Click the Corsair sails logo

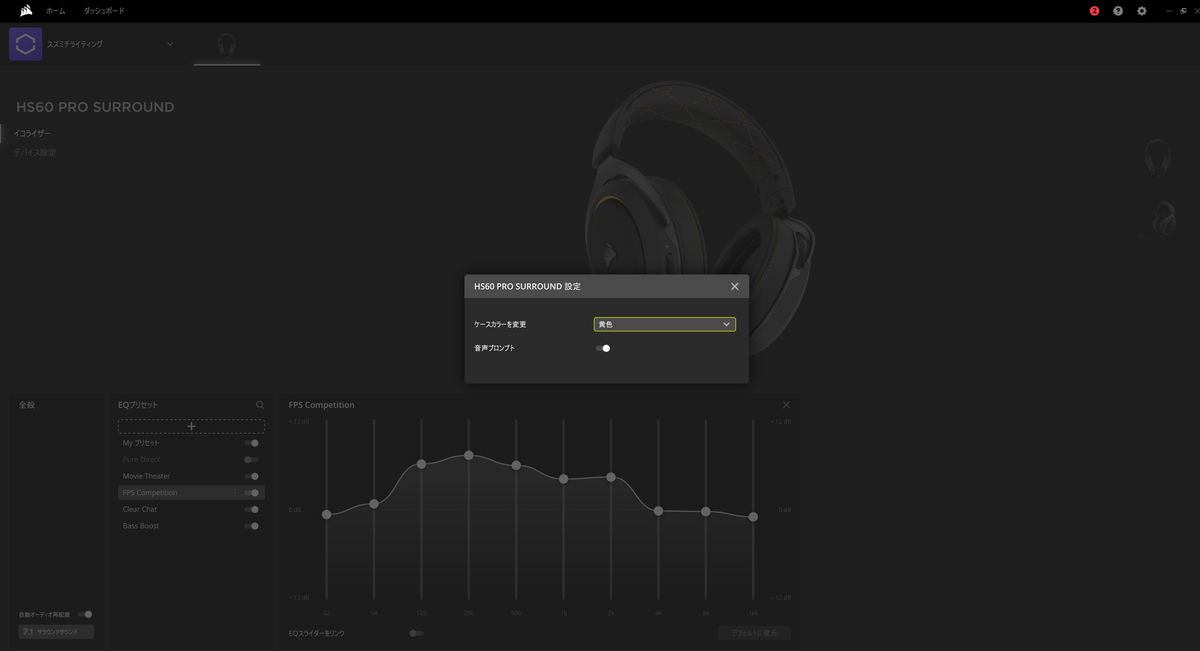[x=26, y=11]
